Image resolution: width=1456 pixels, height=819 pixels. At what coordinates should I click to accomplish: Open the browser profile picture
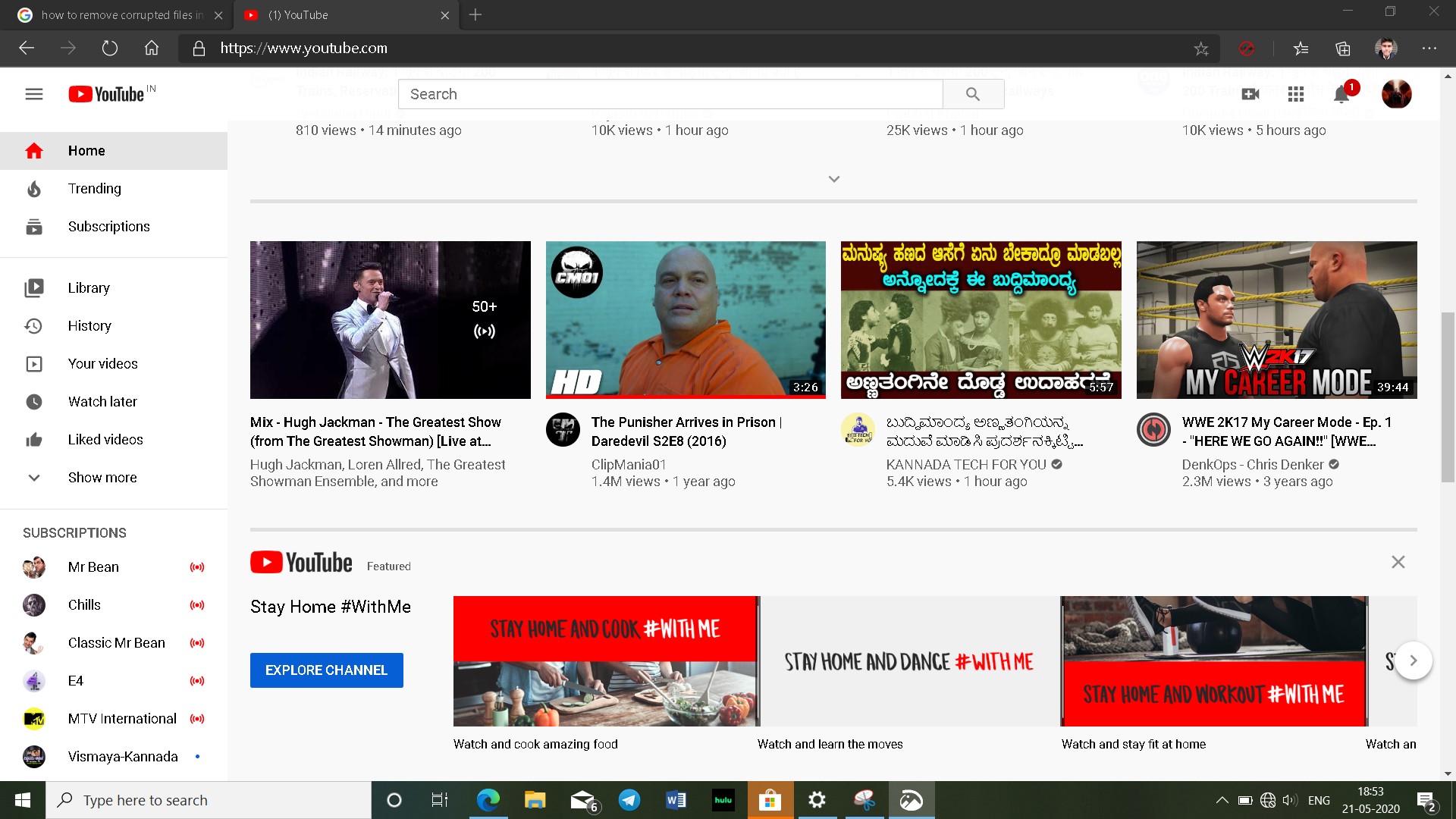pos(1386,49)
